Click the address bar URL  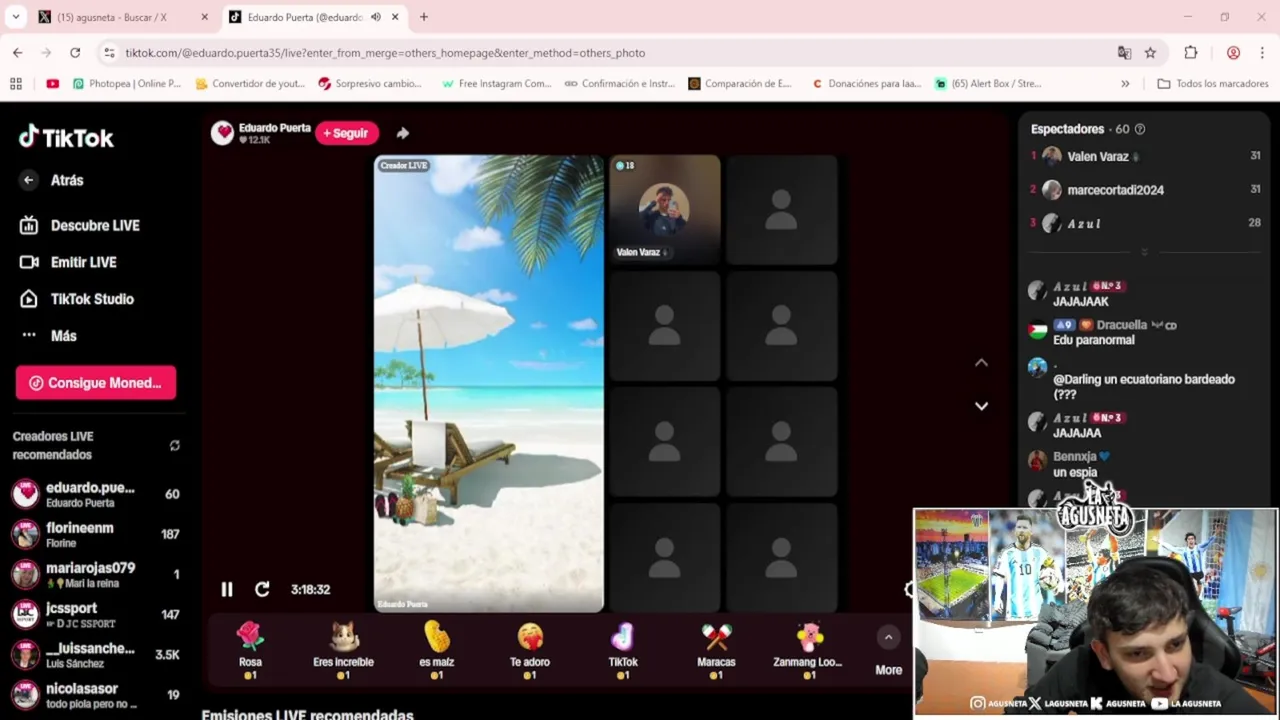pos(385,53)
